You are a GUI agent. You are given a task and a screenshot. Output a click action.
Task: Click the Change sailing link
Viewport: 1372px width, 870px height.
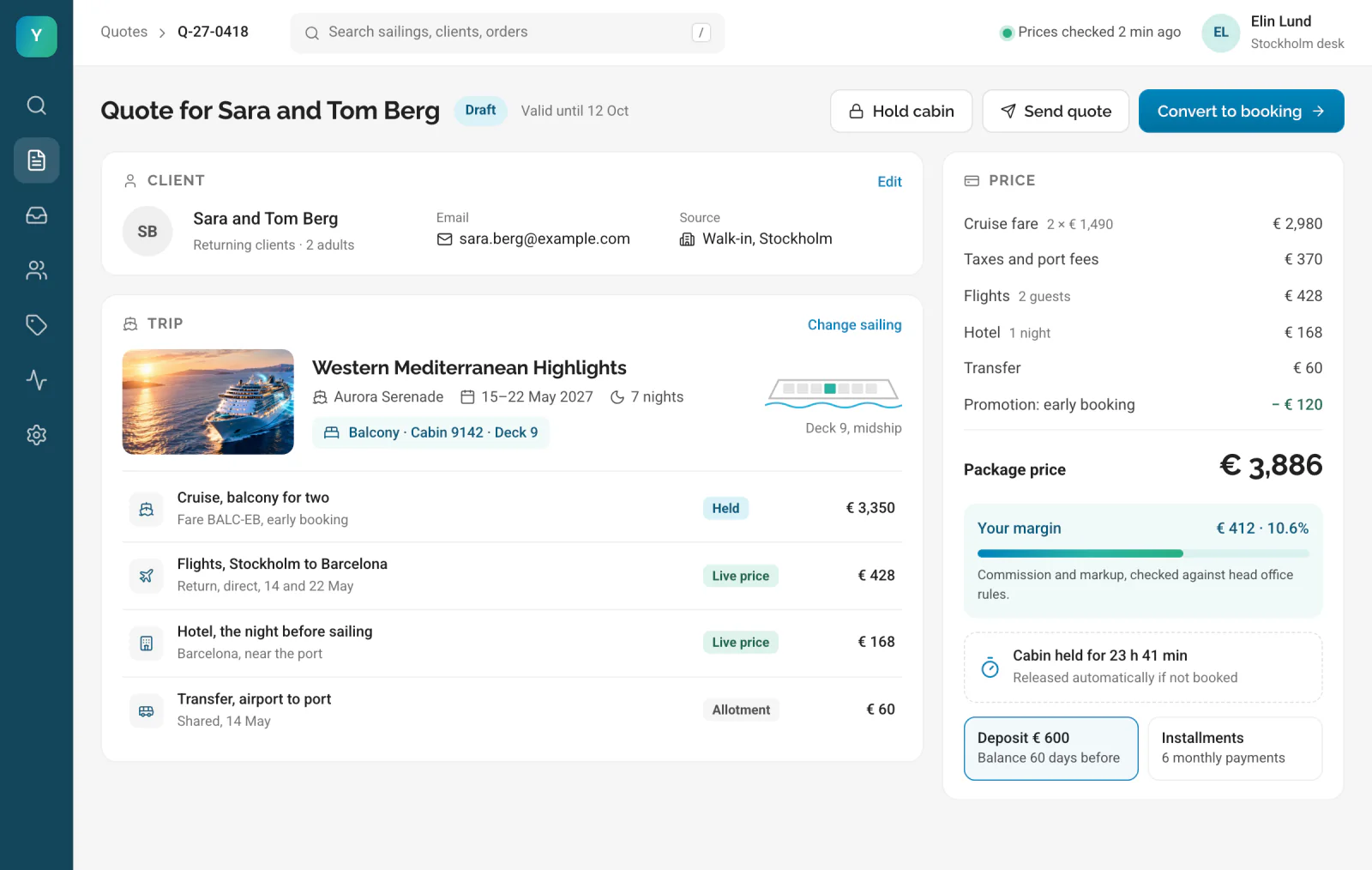coord(854,325)
